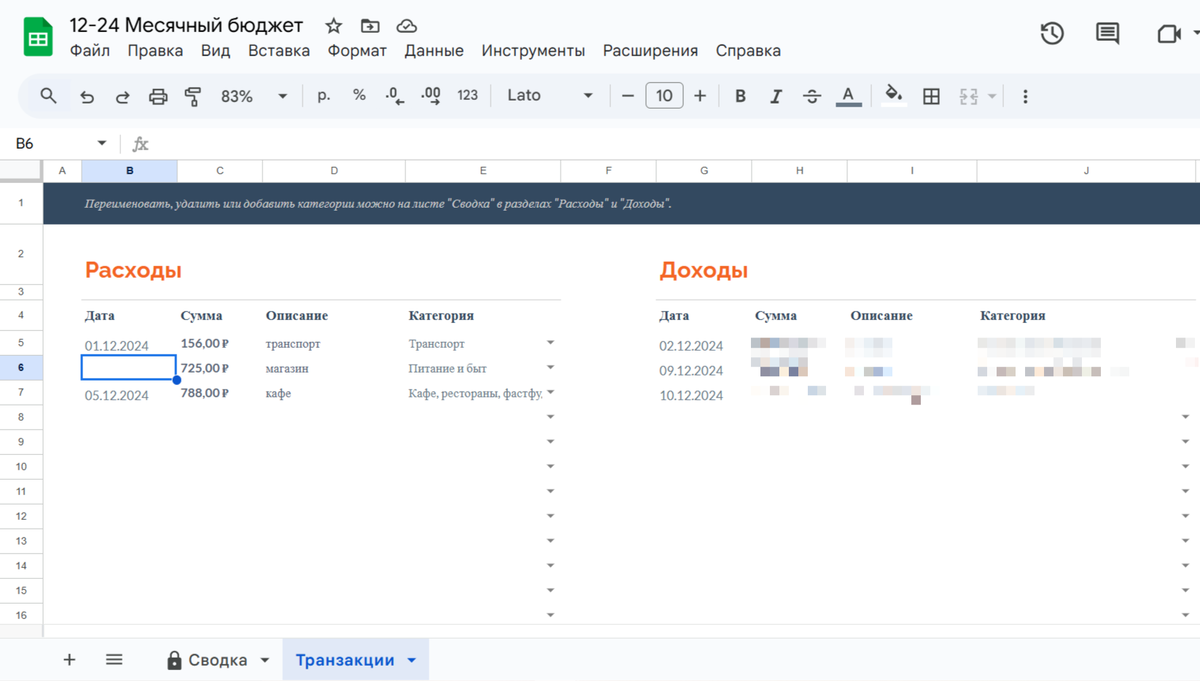Open expense category dropdown in row 8

[x=550, y=416]
